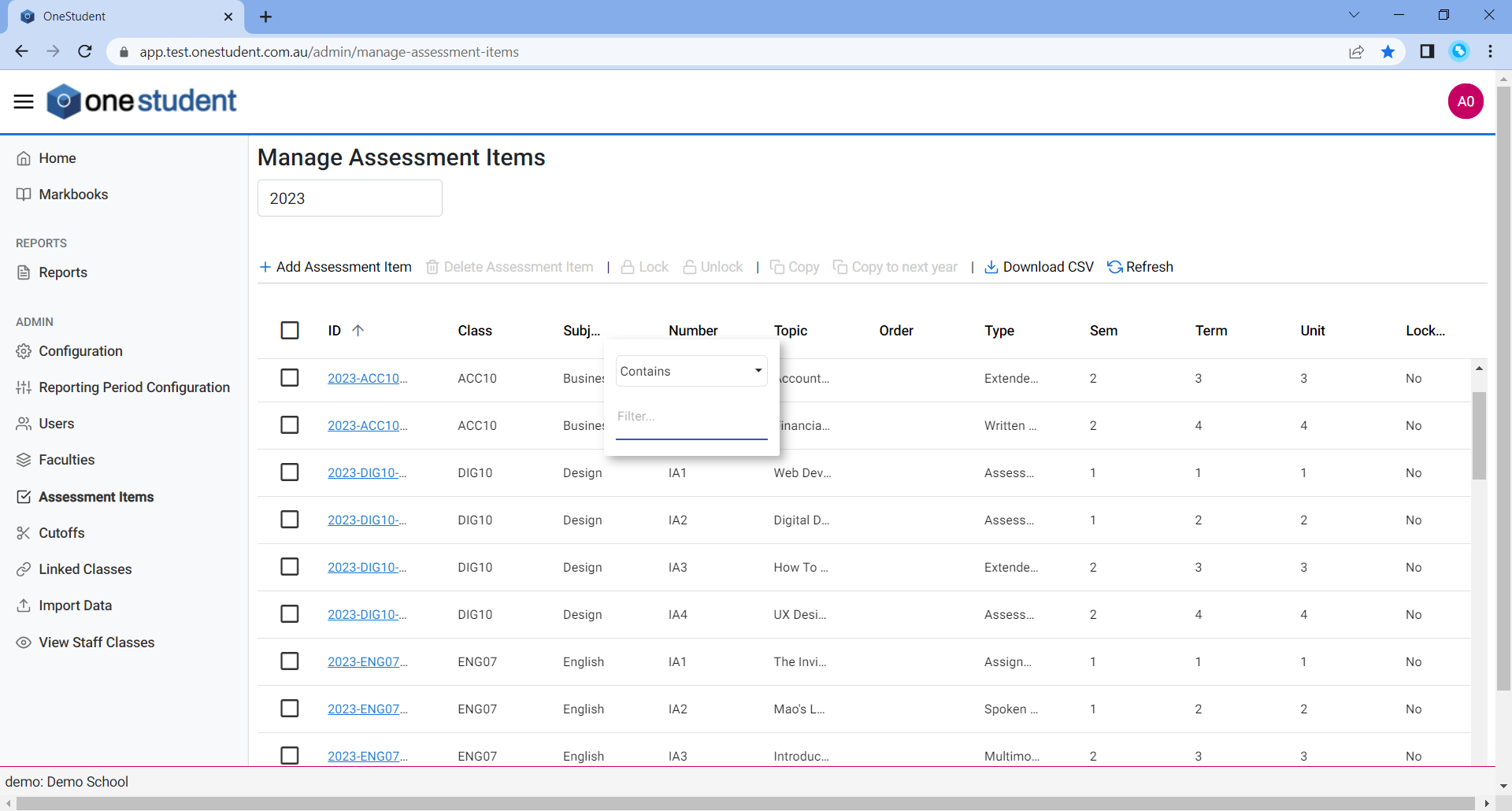The width and height of the screenshot is (1512, 811).
Task: Check the 2023-ENG07 IA1 row checkbox
Action: click(x=289, y=661)
